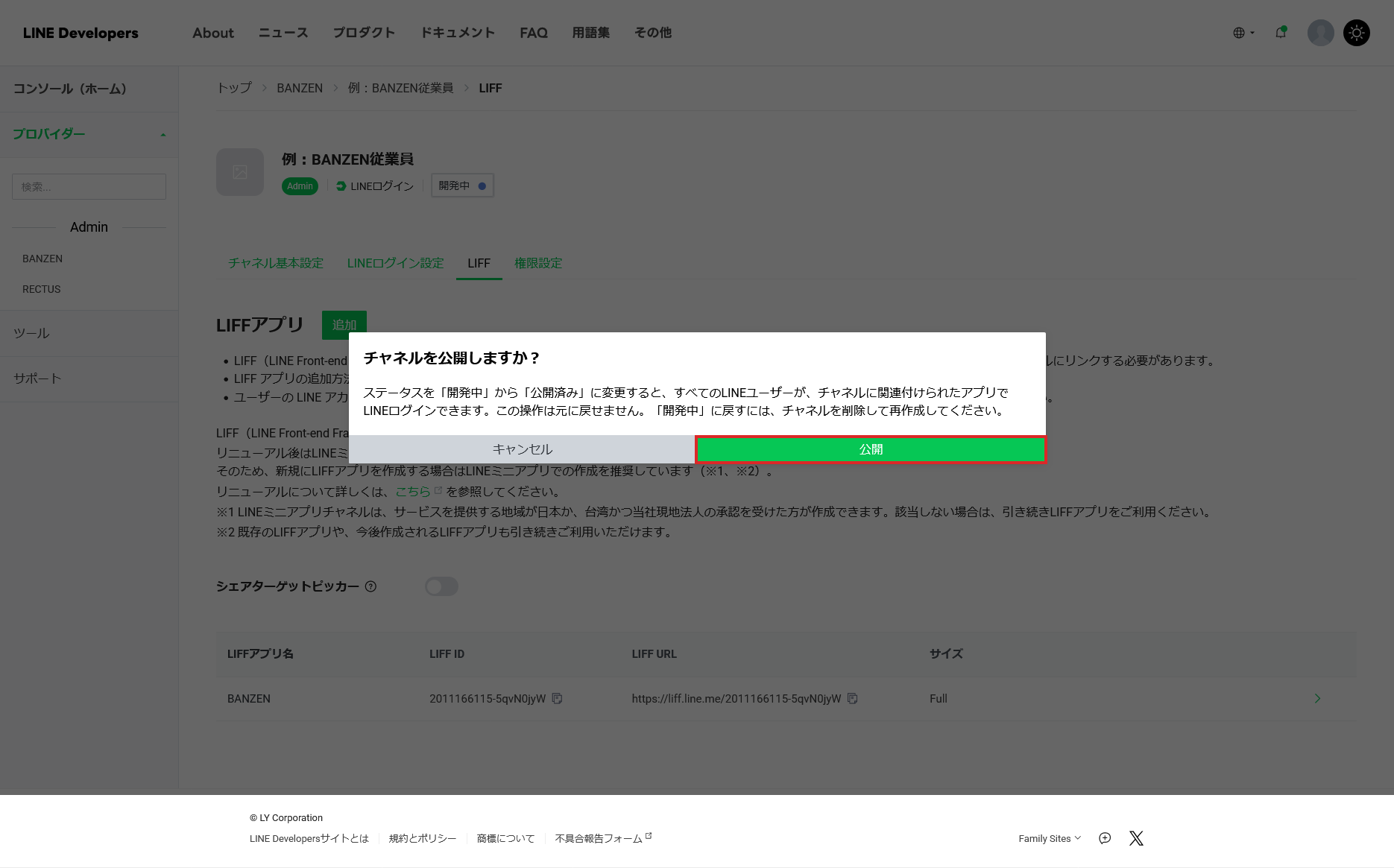Click the LIFF ID column header
The height and width of the screenshot is (868, 1394).
coord(447,654)
